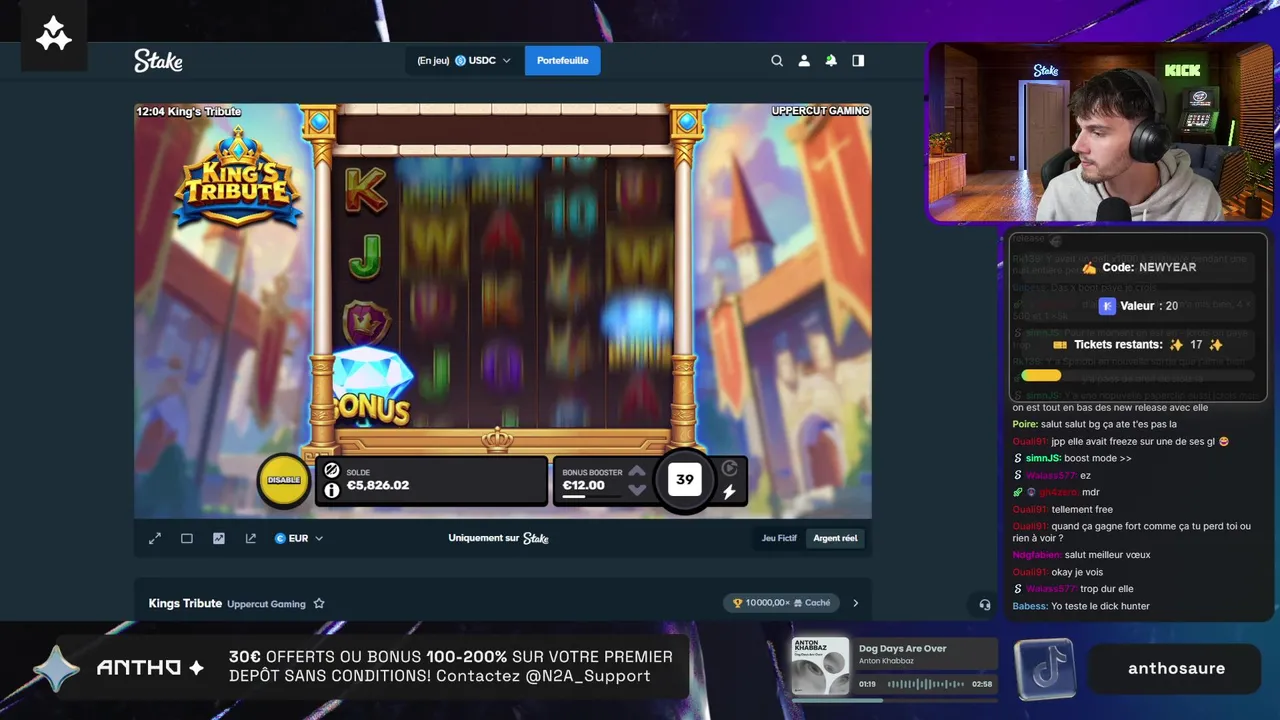The width and height of the screenshot is (1280, 720).
Task: Click the 'Kings Tribute' game title
Action: pyautogui.click(x=185, y=604)
